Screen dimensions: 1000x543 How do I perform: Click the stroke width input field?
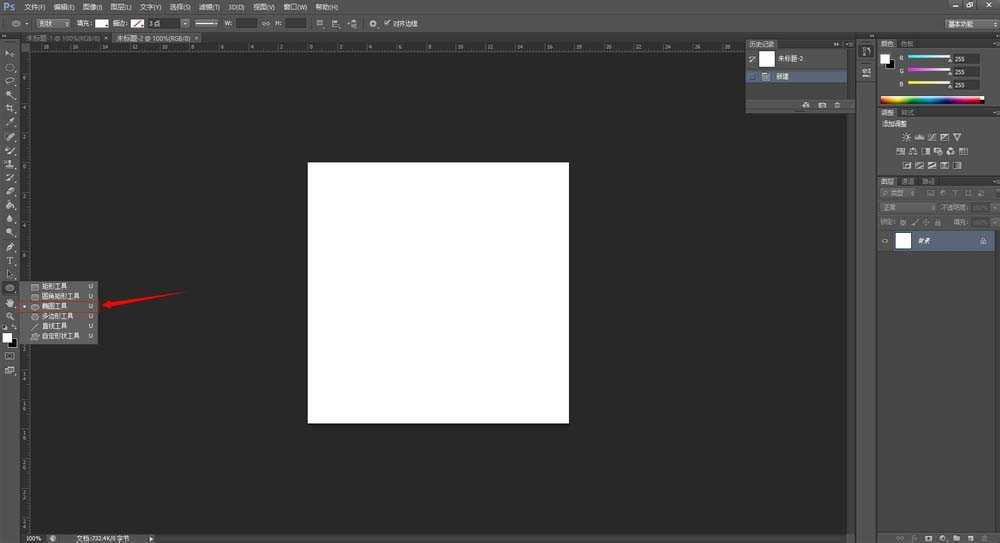click(x=162, y=23)
